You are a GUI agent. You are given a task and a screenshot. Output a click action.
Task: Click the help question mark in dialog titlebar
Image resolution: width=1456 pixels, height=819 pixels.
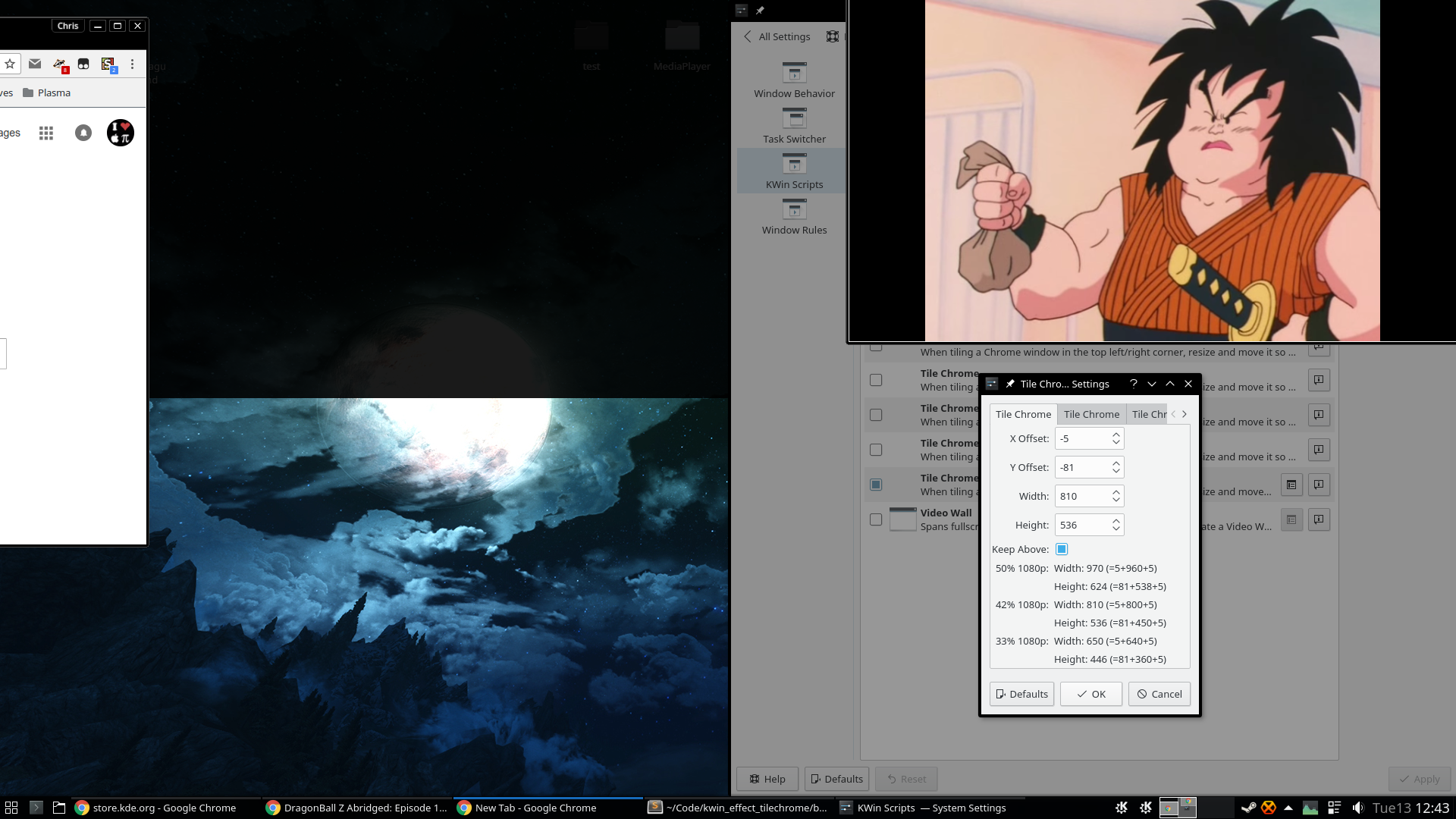coord(1134,384)
